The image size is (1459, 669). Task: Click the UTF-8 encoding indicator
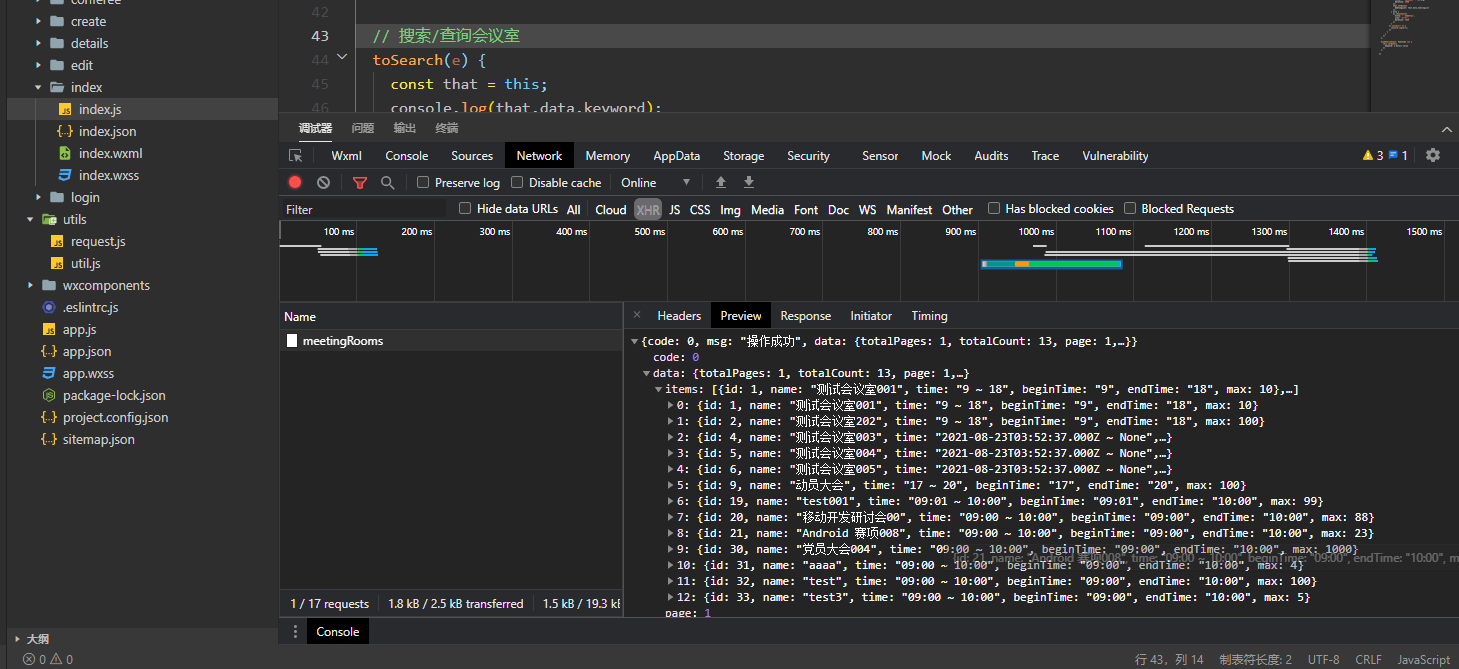click(x=1323, y=660)
